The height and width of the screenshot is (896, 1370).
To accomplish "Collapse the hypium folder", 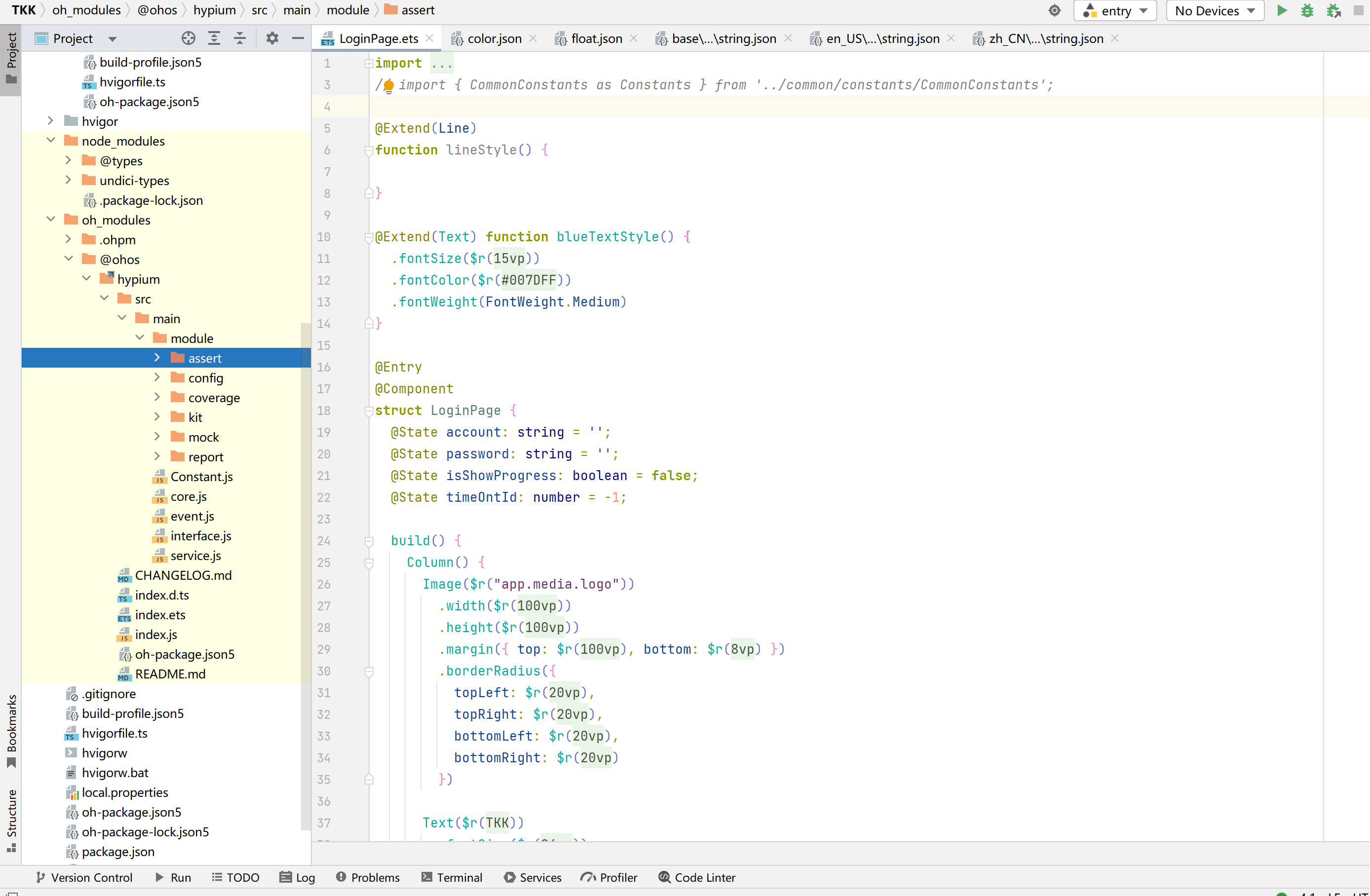I will click(86, 279).
